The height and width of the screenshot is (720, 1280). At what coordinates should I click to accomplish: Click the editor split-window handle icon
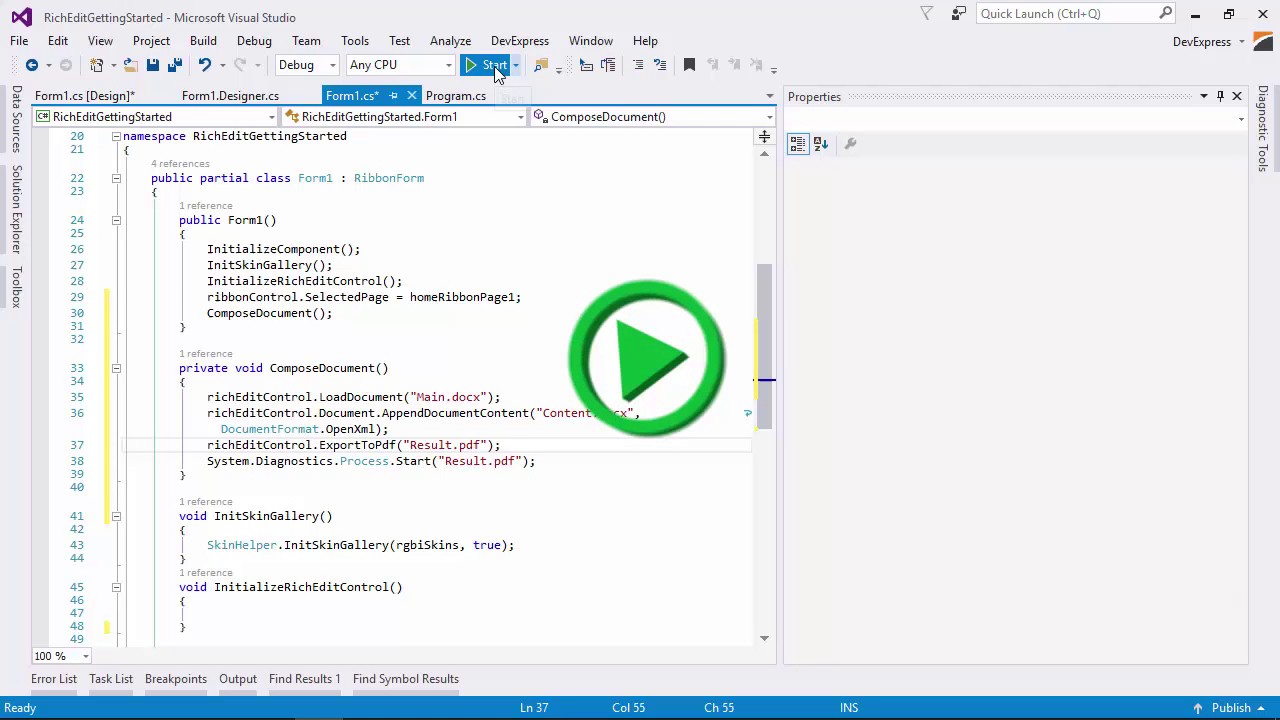pos(765,136)
